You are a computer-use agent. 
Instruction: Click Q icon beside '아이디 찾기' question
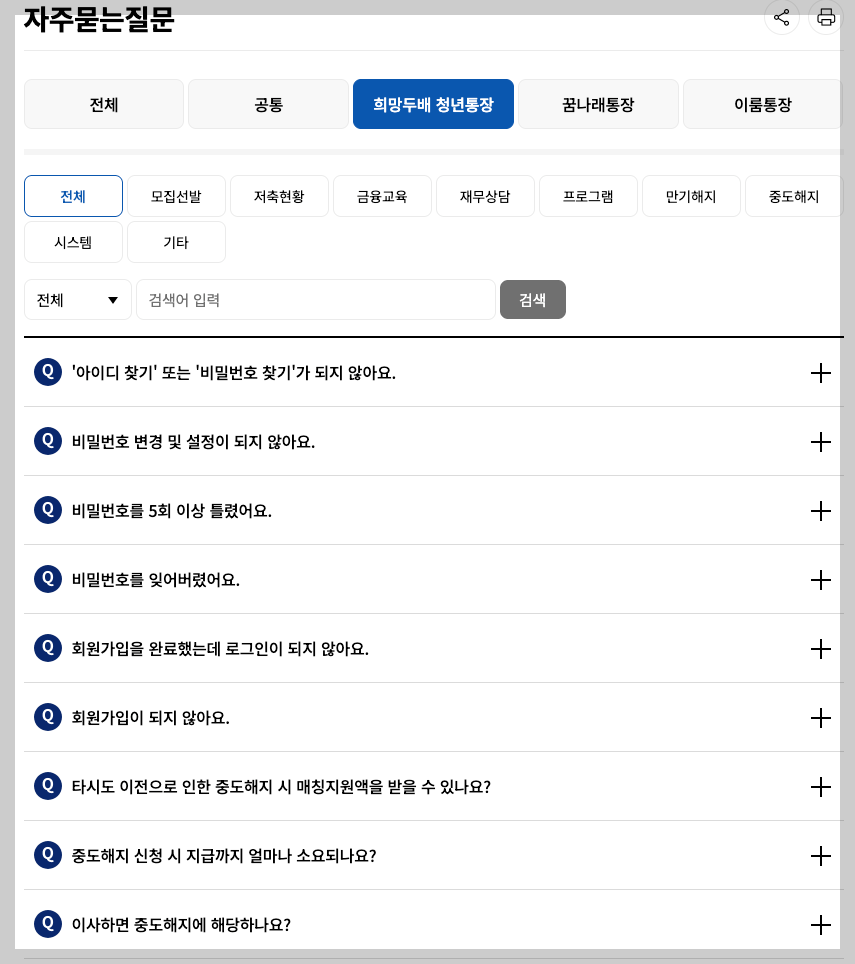[x=48, y=372]
